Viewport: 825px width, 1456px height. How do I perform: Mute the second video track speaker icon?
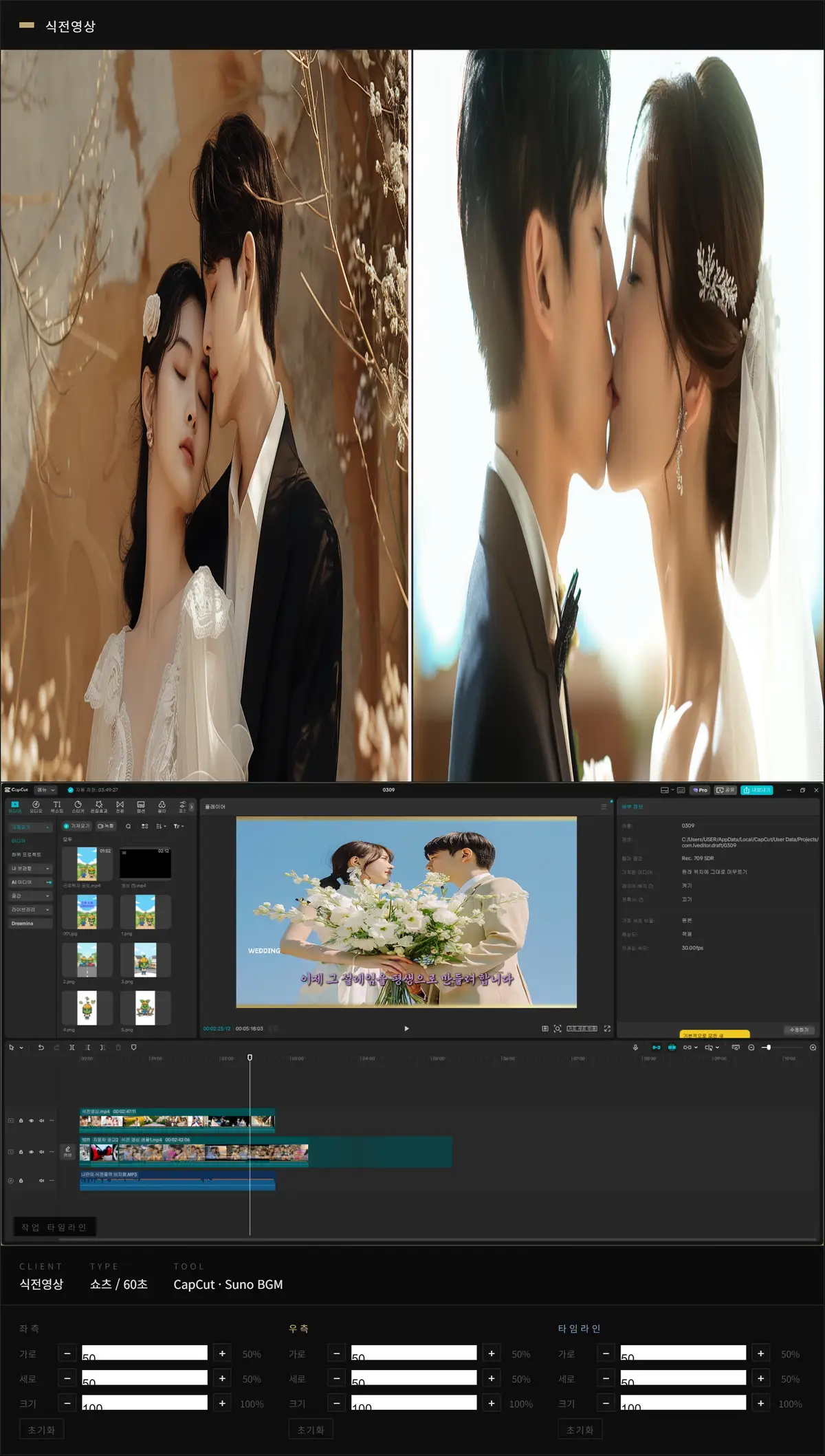click(x=41, y=1151)
